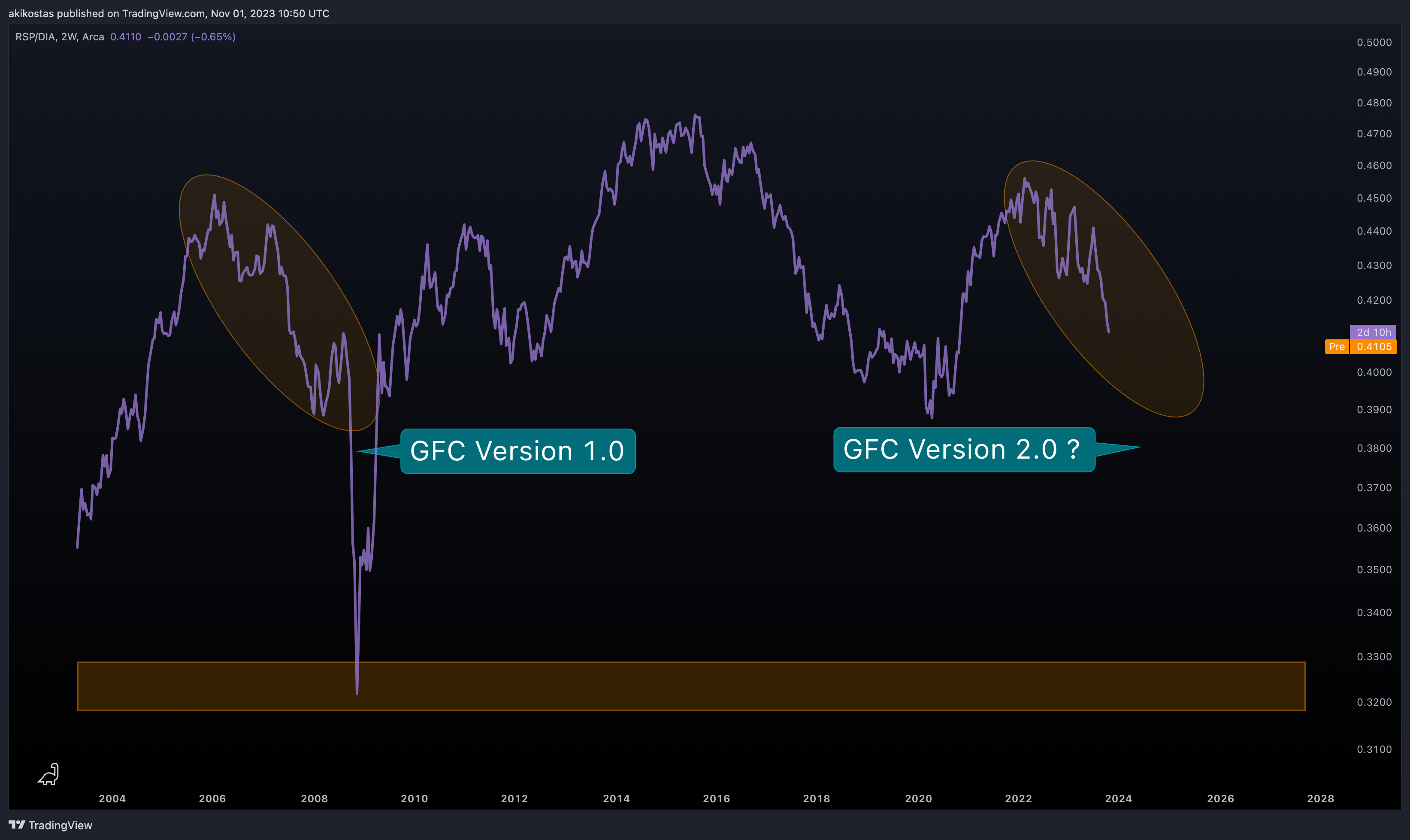Click the 0.4110 last price value in legend
The width and height of the screenshot is (1410, 840).
point(126,37)
